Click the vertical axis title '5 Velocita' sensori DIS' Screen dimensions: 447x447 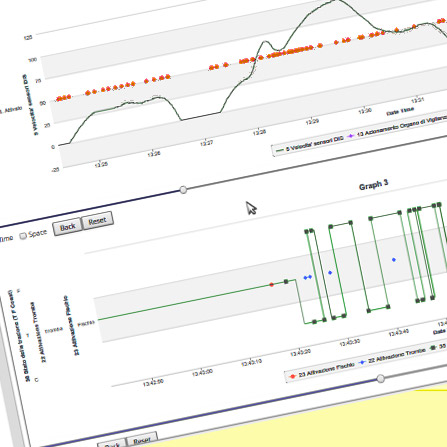pos(31,104)
